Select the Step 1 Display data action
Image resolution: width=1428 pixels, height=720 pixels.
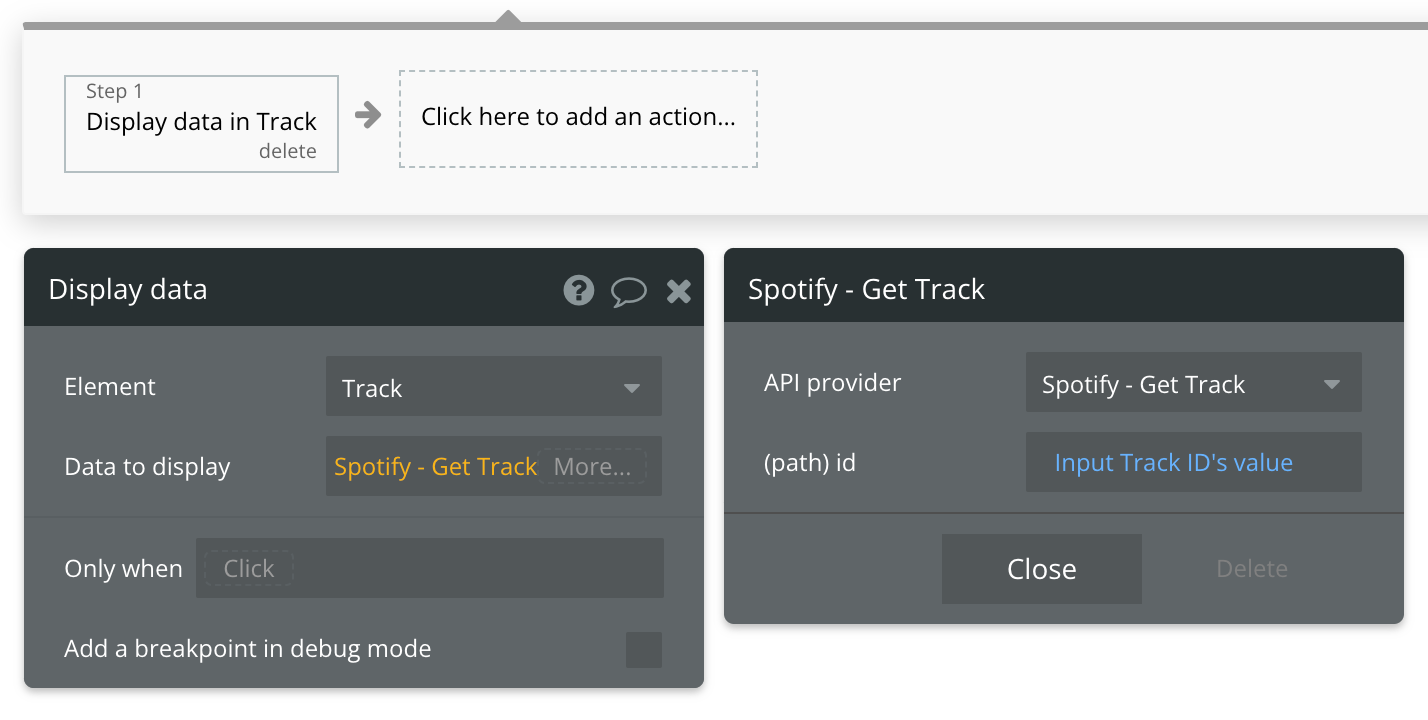pyautogui.click(x=201, y=122)
